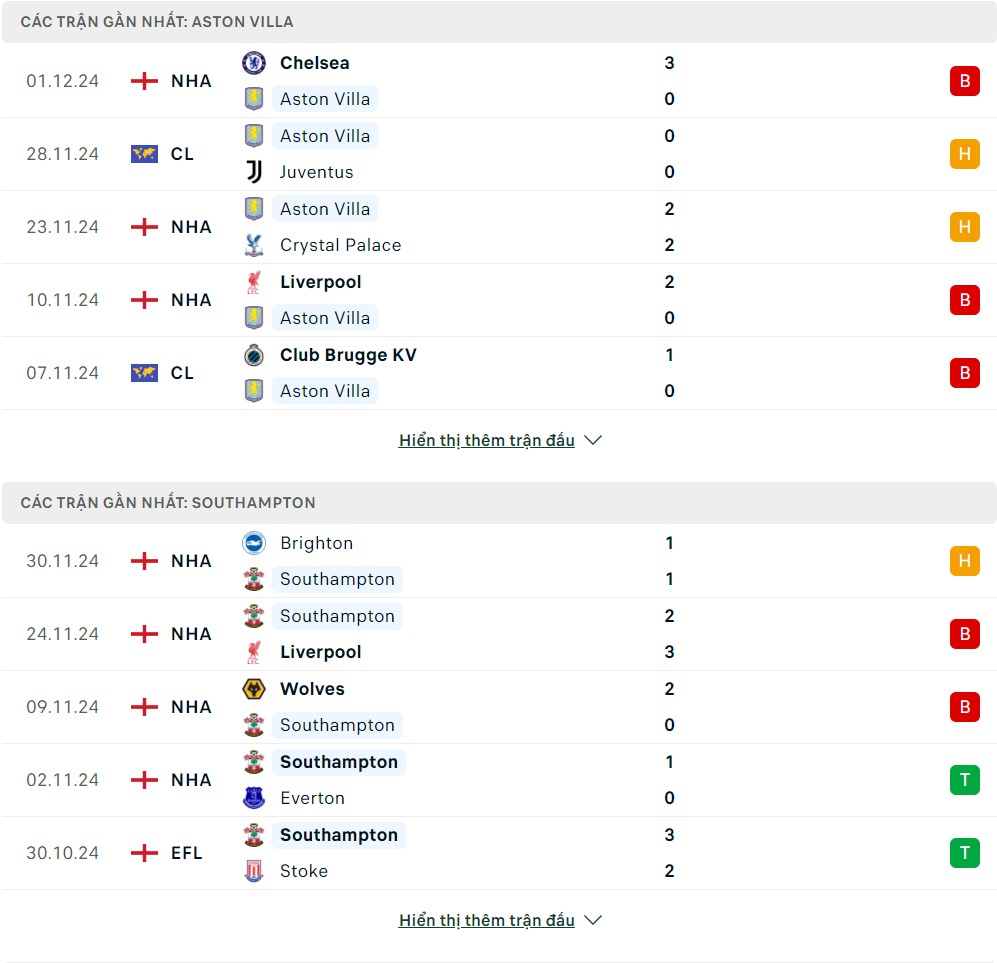Viewport: 997px width, 963px height.
Task: Open the Aston Villa recent matches header
Action: point(157,22)
